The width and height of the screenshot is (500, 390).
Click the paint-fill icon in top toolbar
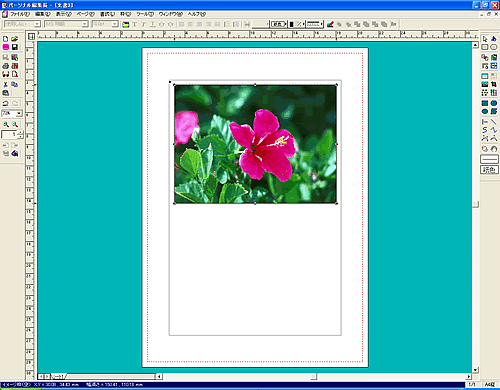pos(330,24)
